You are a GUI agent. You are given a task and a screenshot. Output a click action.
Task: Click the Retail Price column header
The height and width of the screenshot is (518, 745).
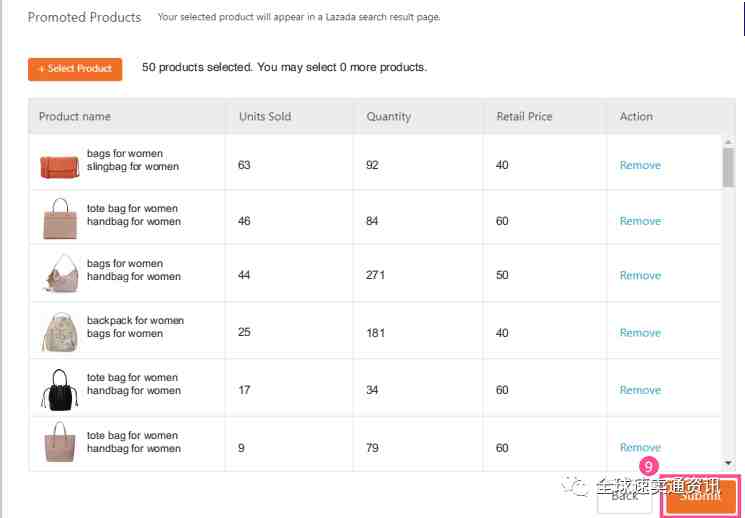pyautogui.click(x=525, y=116)
